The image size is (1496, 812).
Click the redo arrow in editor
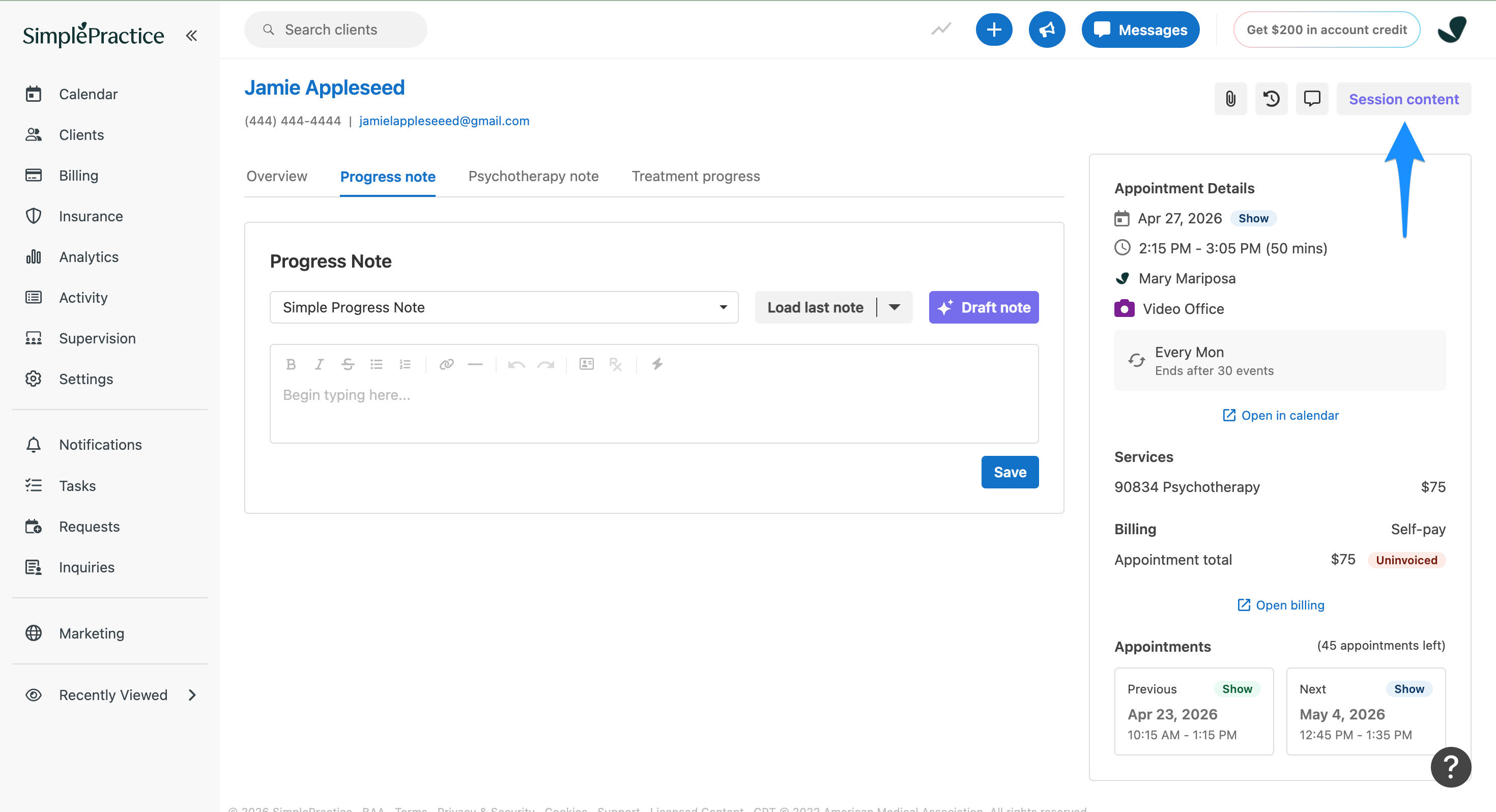[x=545, y=364]
